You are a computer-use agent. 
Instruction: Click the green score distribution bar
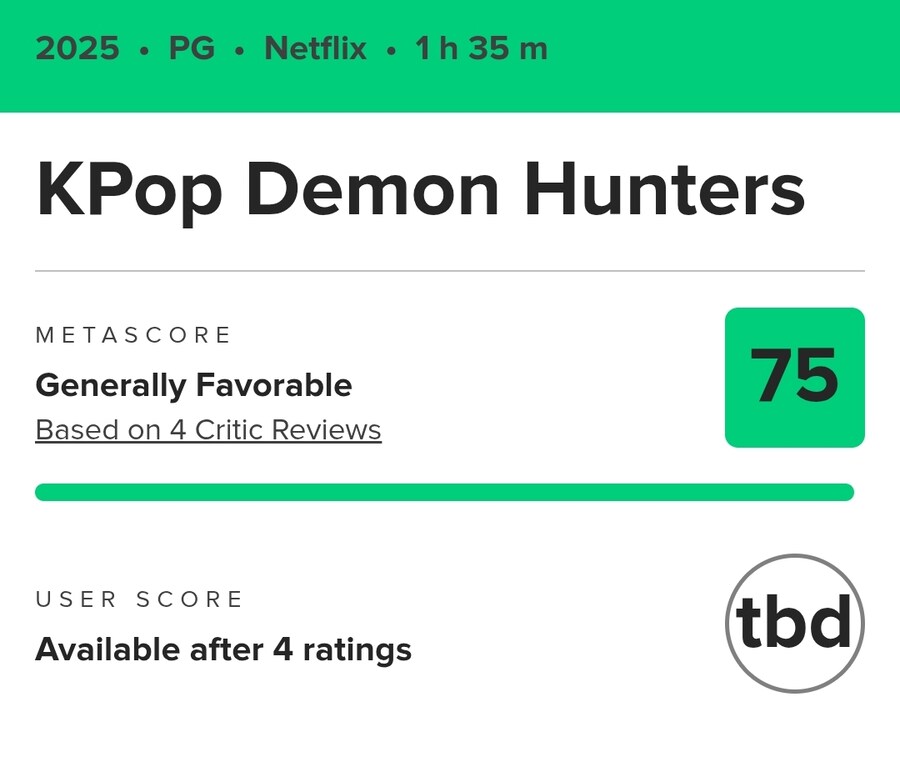tap(444, 492)
